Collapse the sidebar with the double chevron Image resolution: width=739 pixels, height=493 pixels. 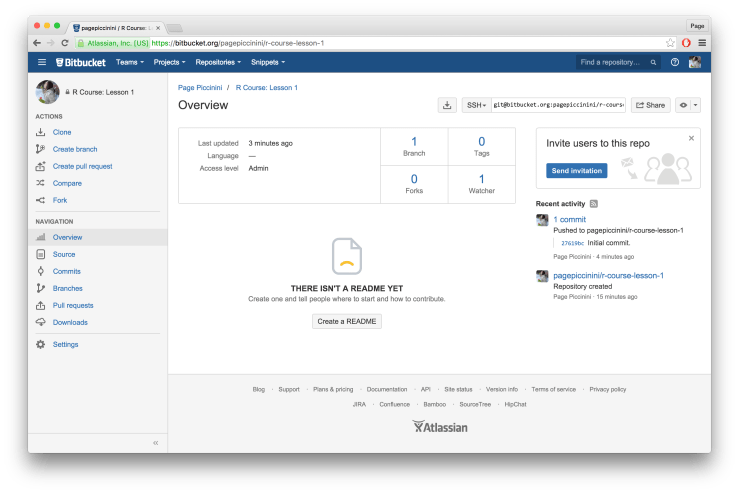coord(155,442)
